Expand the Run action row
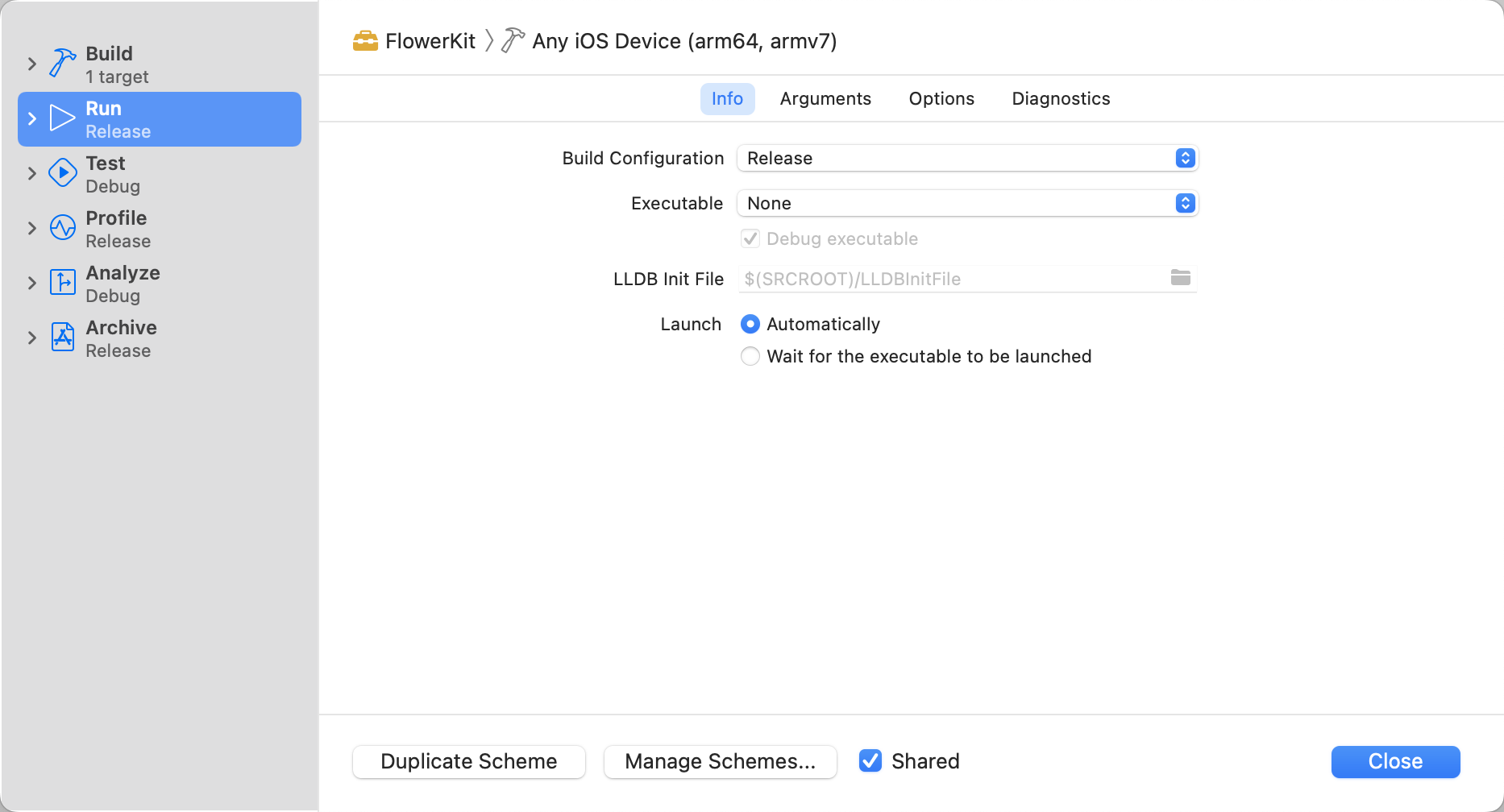1504x812 pixels. click(32, 118)
